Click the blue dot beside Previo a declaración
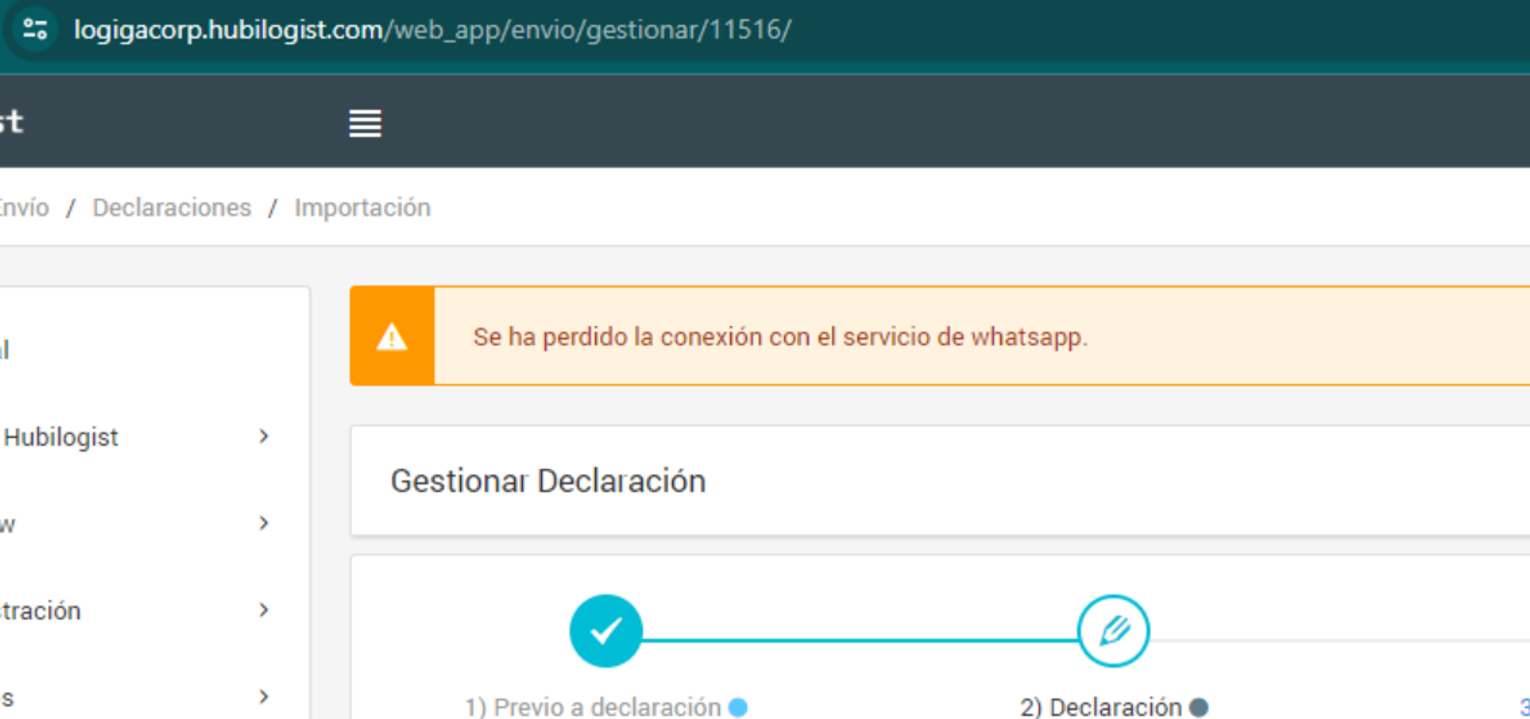 pyautogui.click(x=738, y=708)
